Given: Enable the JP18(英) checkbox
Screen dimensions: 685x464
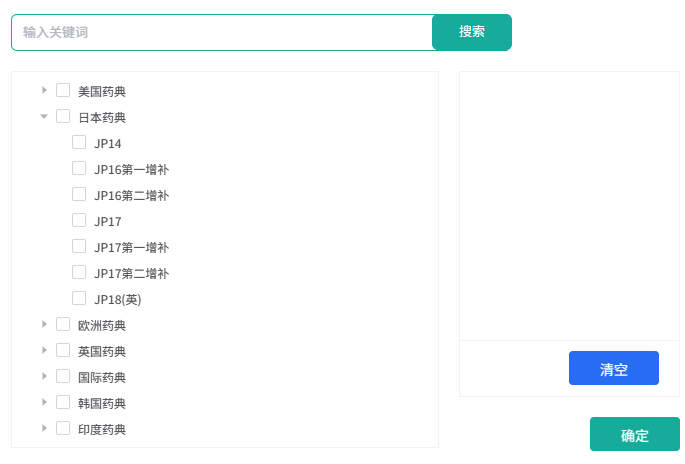Looking at the screenshot, I should tap(79, 298).
